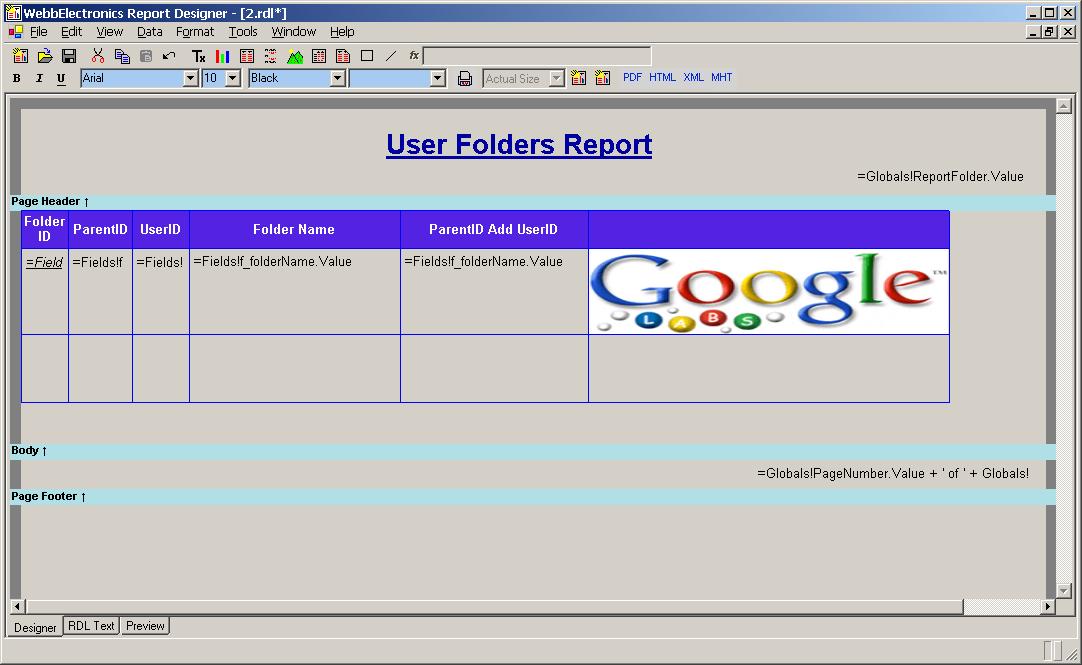Toggle bold formatting
The height and width of the screenshot is (665, 1082).
pos(17,79)
